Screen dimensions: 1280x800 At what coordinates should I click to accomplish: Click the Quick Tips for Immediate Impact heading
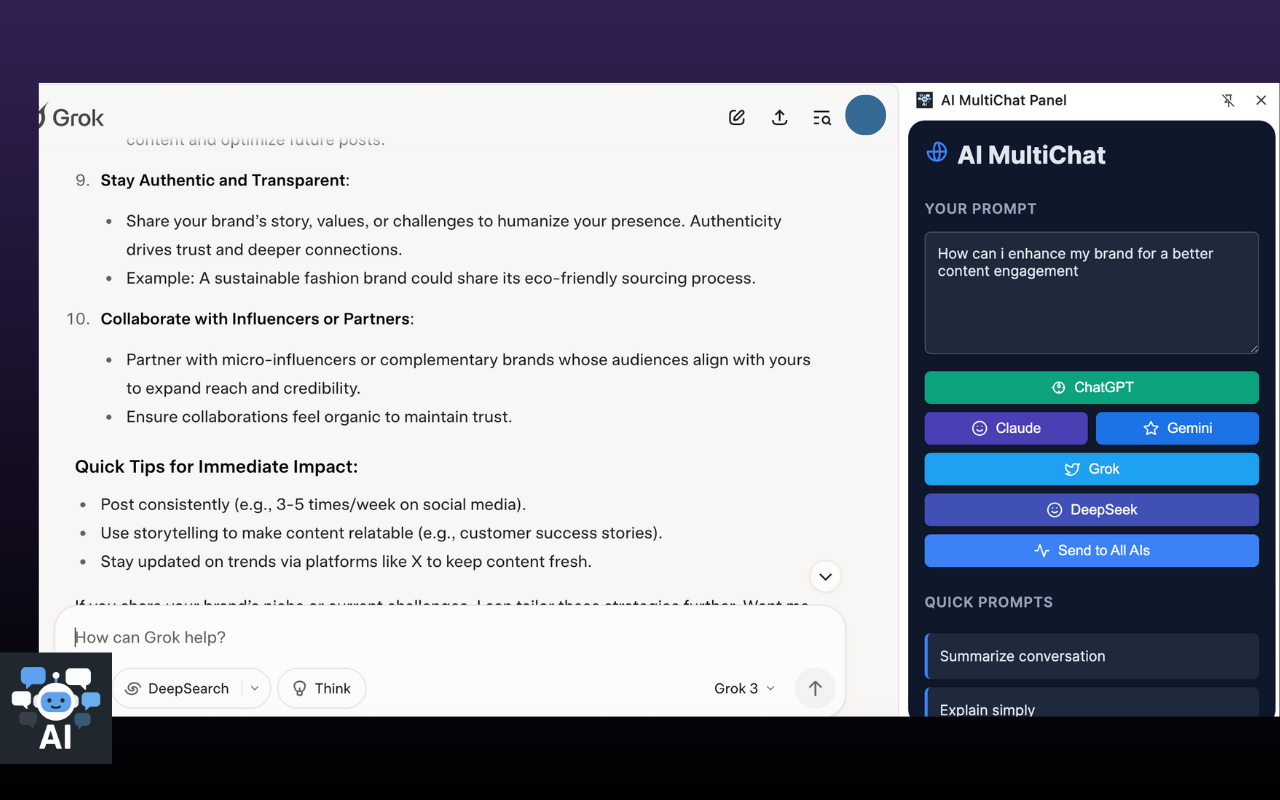click(x=216, y=467)
